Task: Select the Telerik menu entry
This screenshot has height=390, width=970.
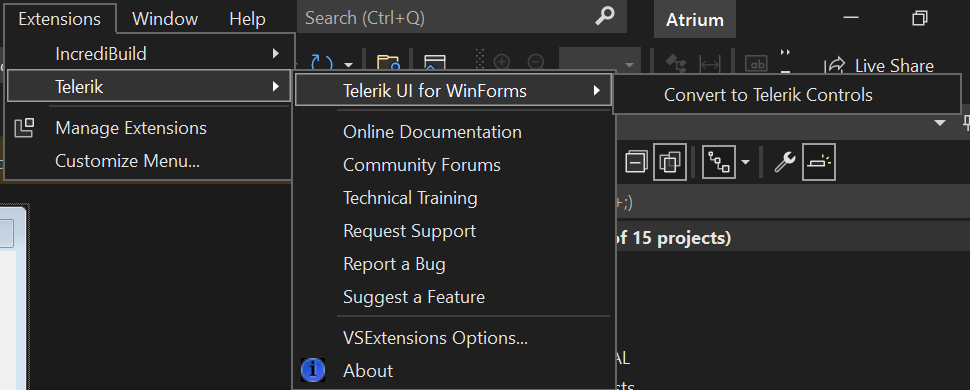Action: click(149, 87)
